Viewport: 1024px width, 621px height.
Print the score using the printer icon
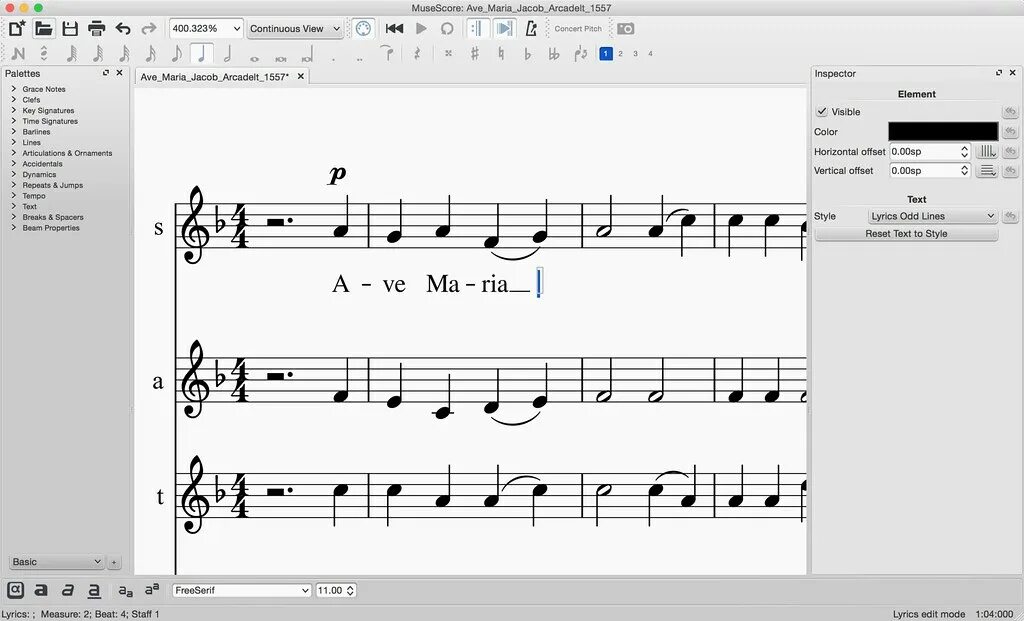coord(97,28)
